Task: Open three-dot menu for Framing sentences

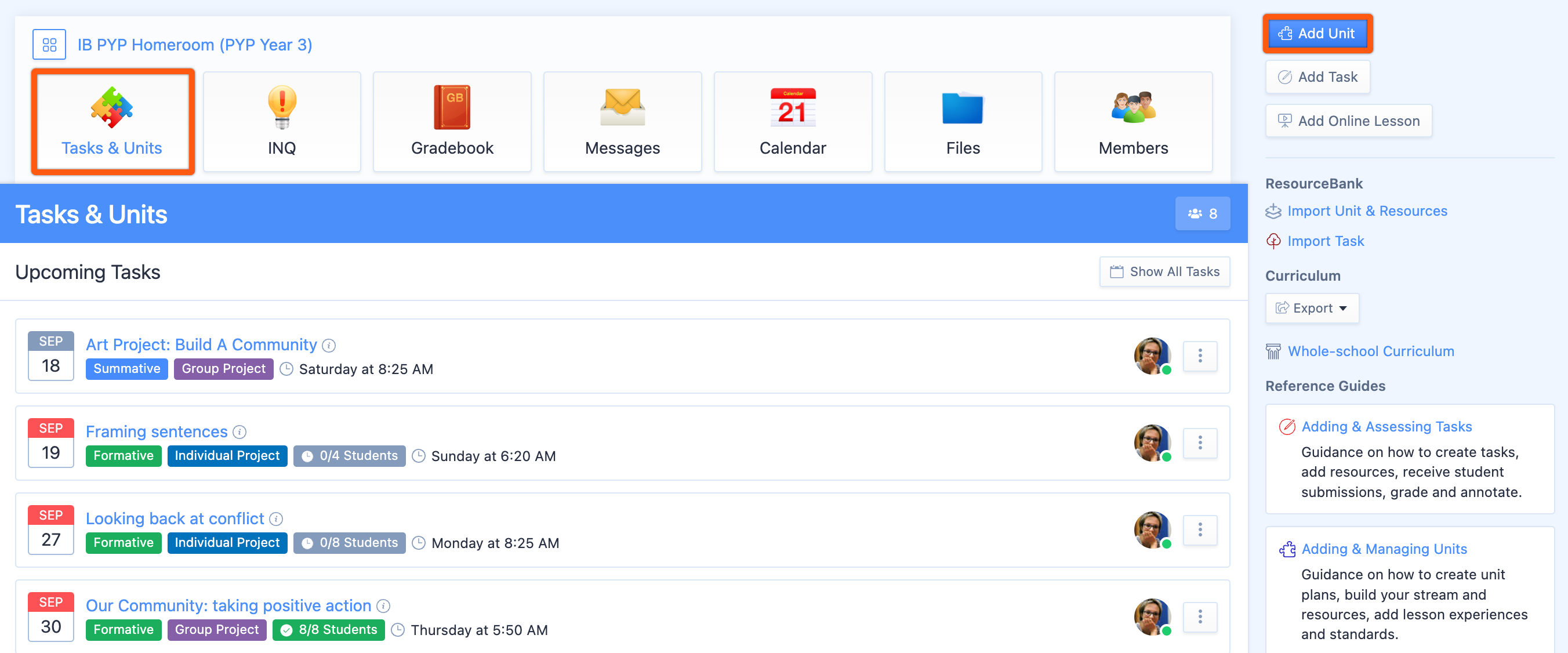Action: [1200, 443]
